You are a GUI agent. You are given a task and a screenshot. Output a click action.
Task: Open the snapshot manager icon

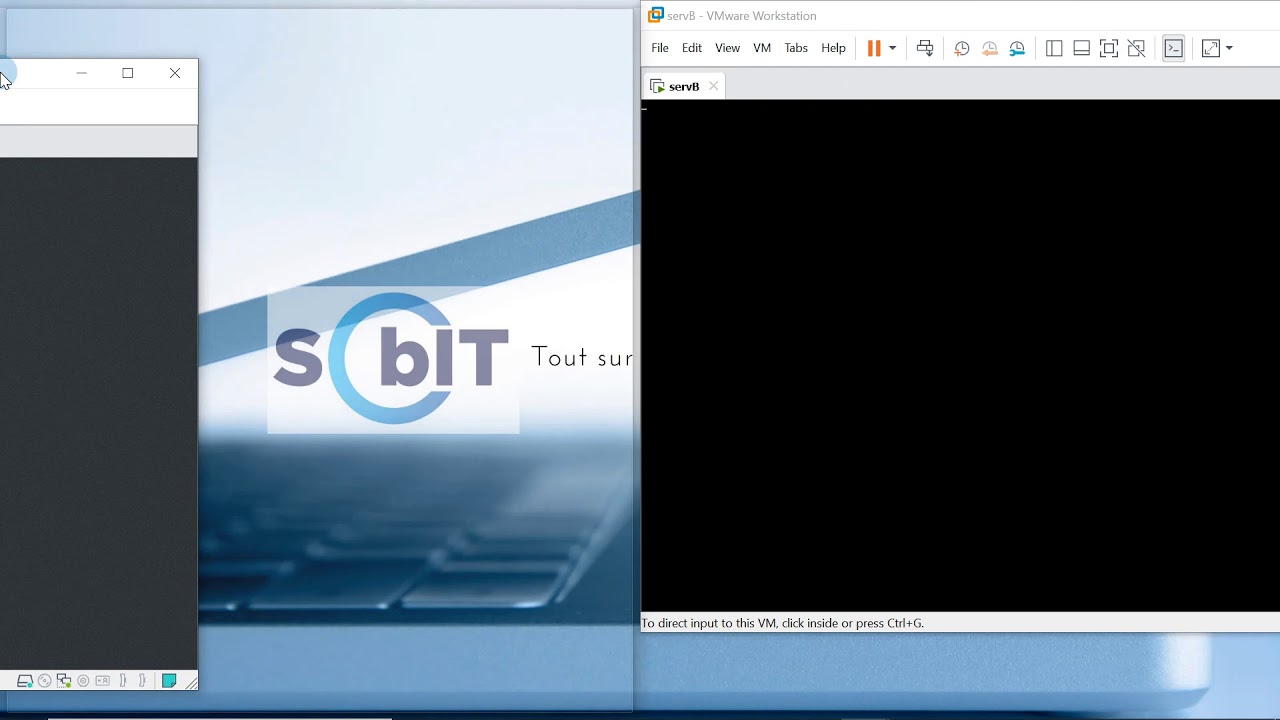click(1017, 48)
